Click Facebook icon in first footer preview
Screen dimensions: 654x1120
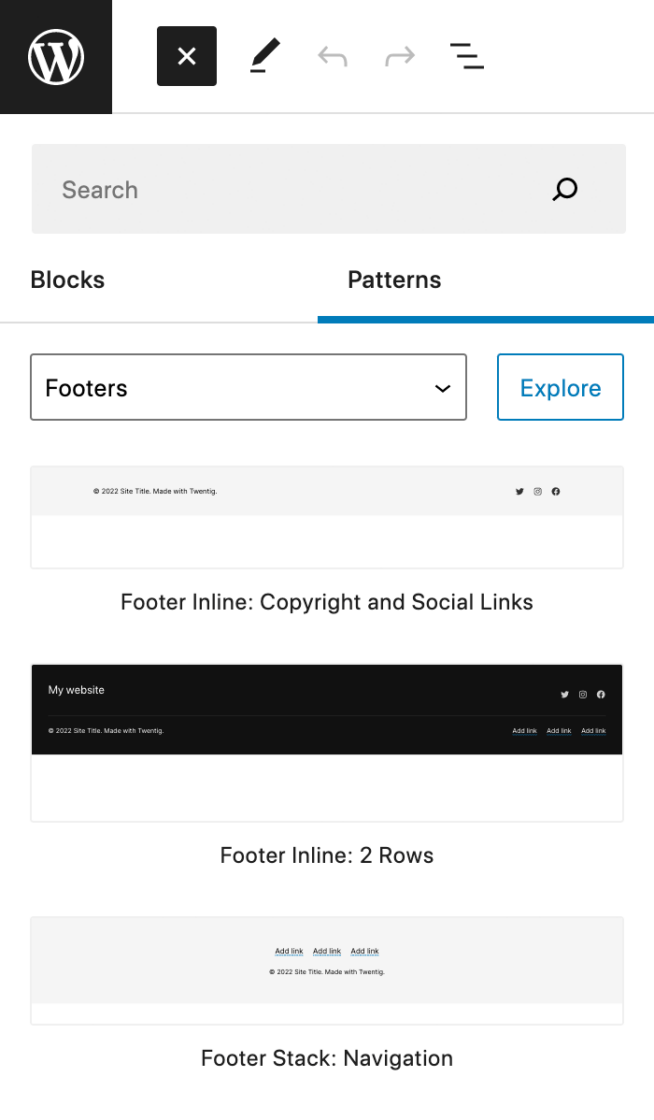[x=556, y=491]
